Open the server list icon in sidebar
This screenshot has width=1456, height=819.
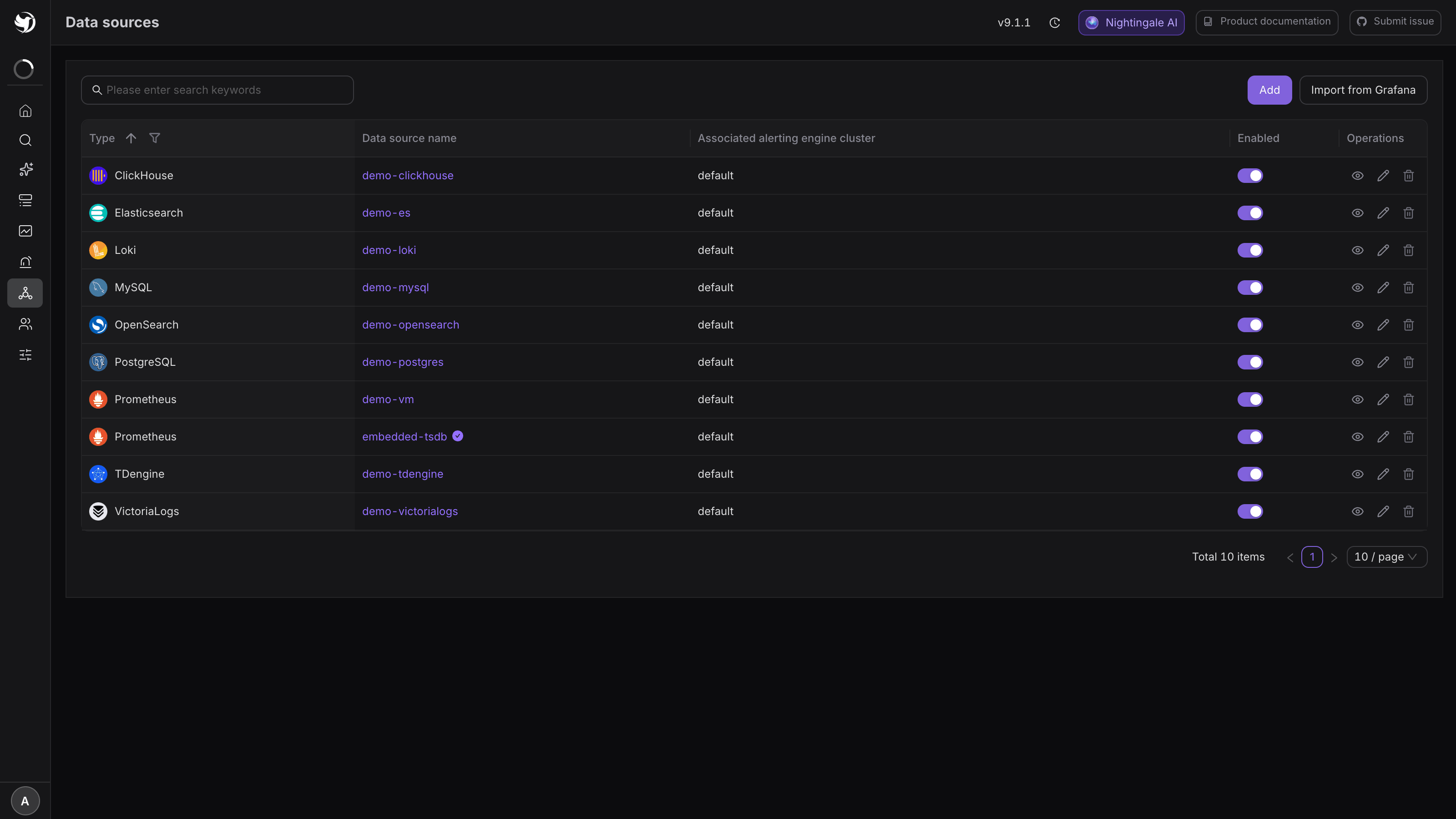click(x=25, y=200)
